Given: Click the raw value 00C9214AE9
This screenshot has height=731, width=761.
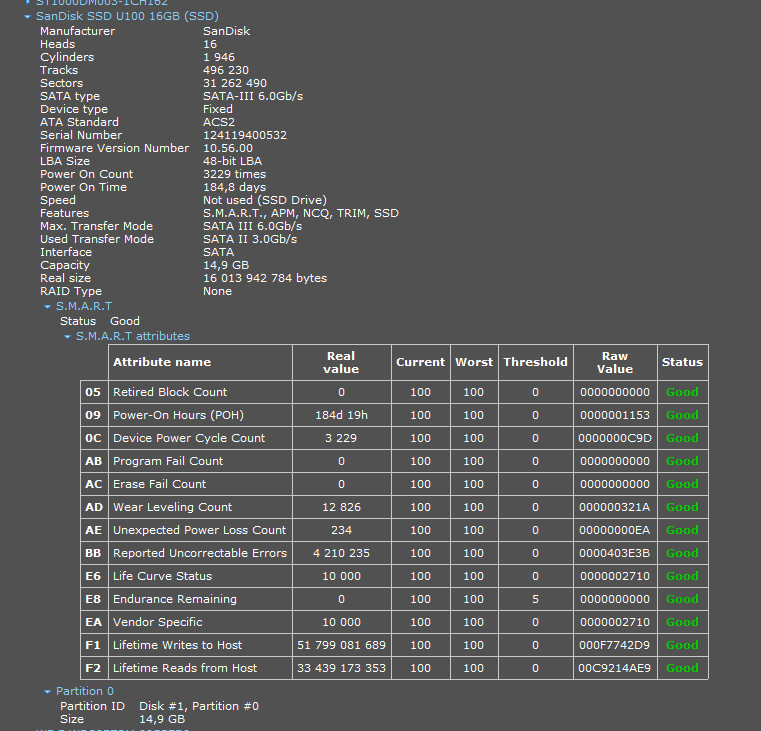Looking at the screenshot, I should [615, 668].
